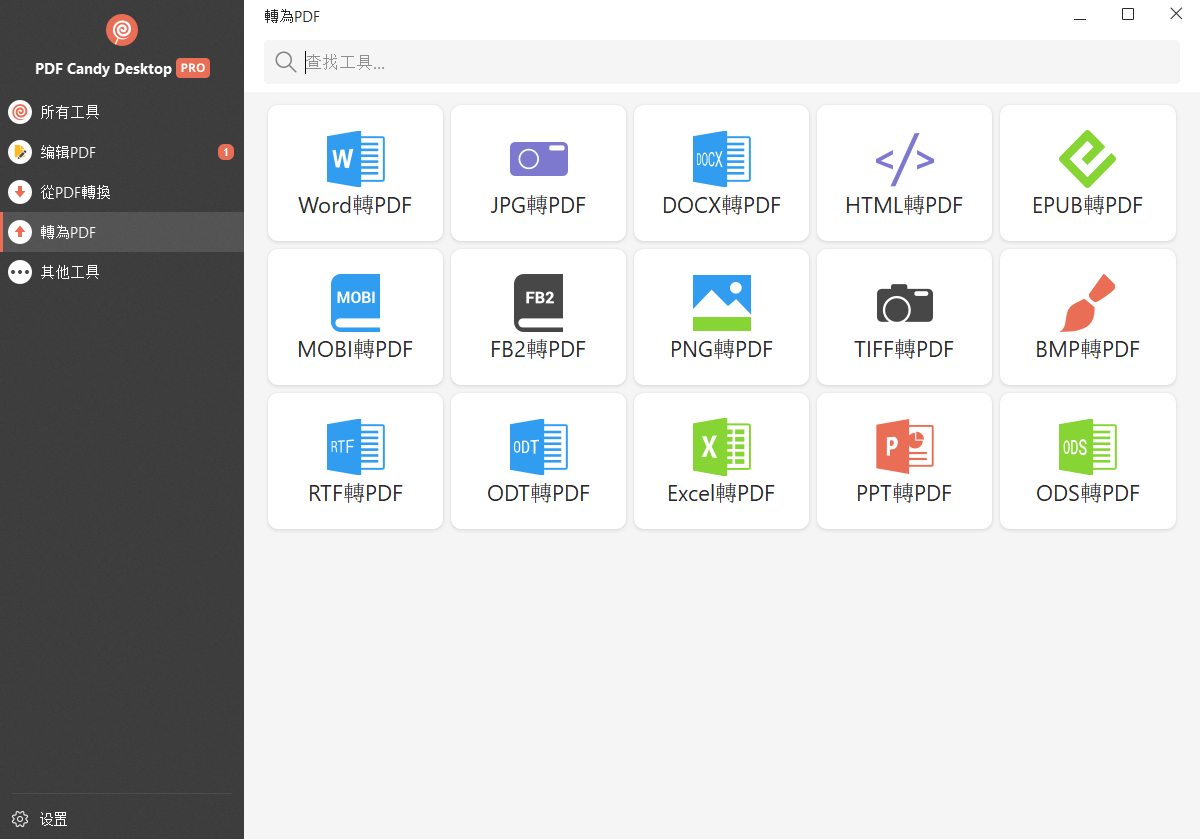
Task: Open the MOBI轉PDF tool
Action: click(x=355, y=317)
